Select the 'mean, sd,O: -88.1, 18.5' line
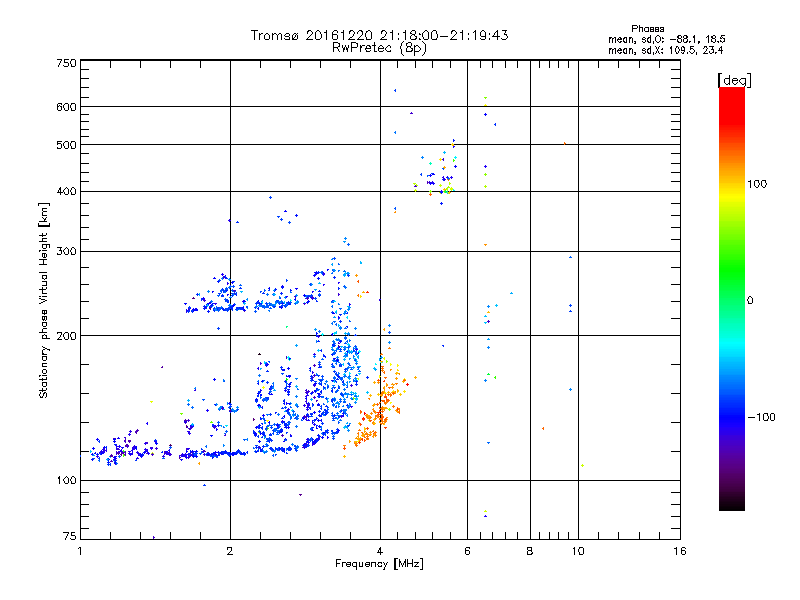Viewport: 800px width, 600px height. pos(666,39)
